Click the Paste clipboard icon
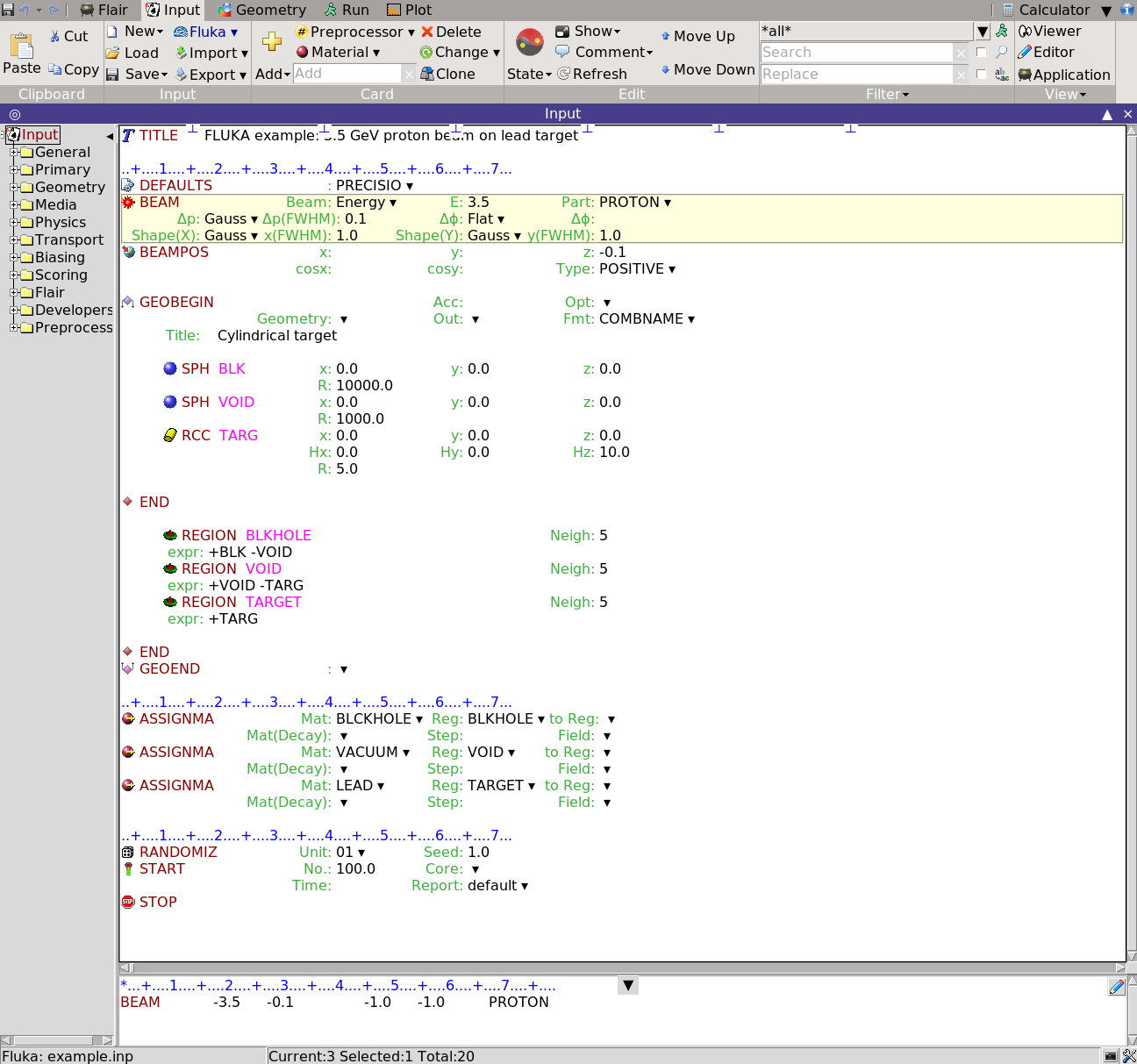1137x1064 pixels. tap(21, 46)
